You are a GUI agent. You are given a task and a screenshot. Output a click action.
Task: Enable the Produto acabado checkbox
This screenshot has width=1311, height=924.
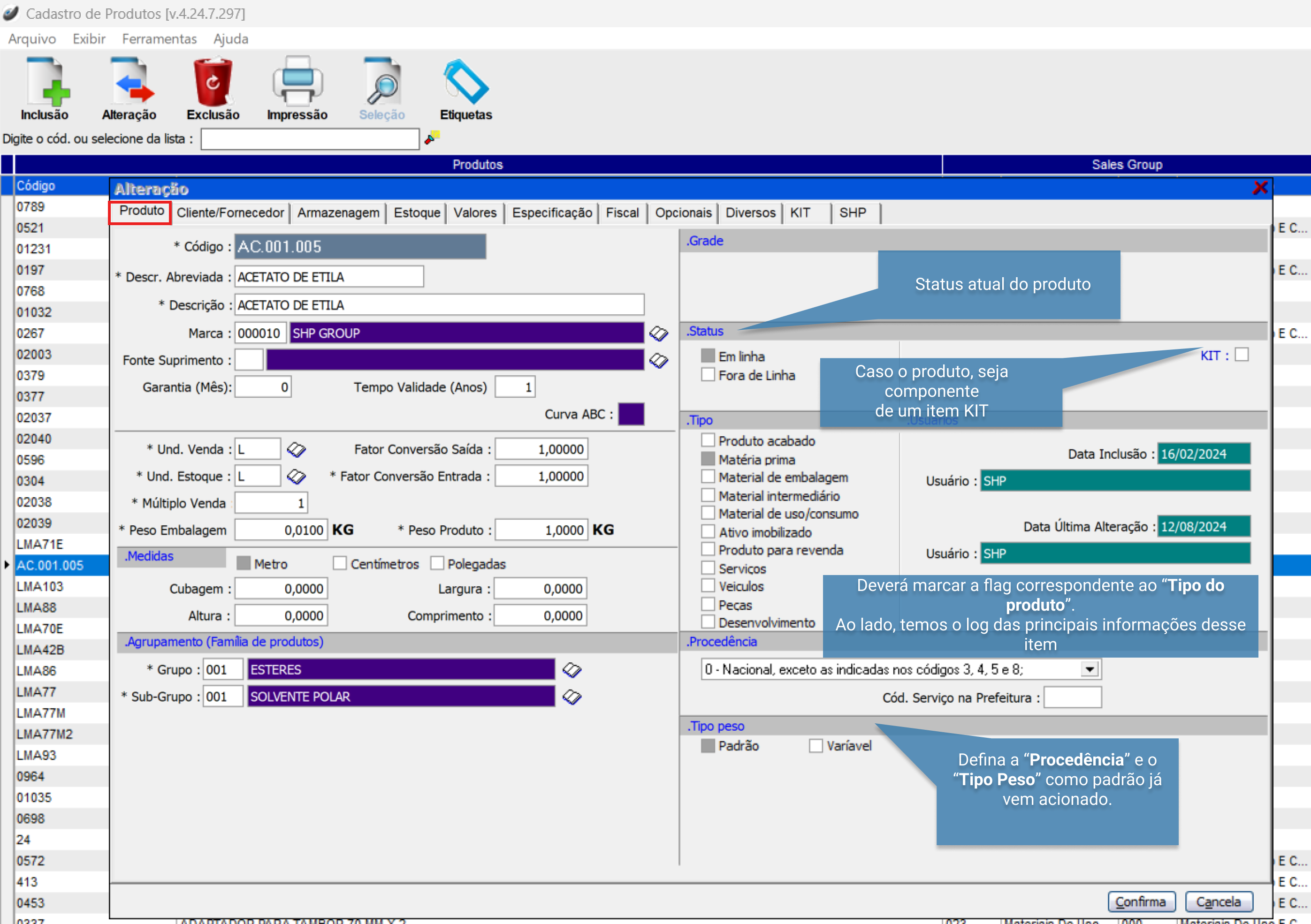(x=708, y=440)
